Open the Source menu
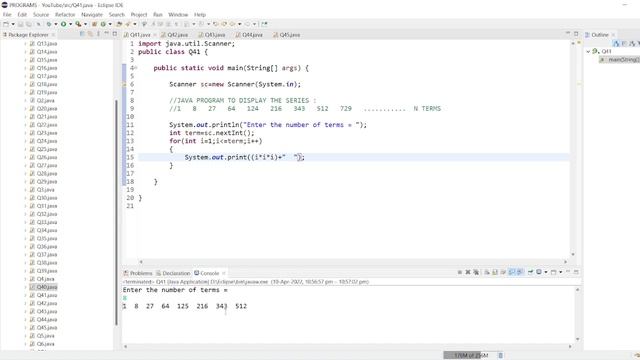 point(41,14)
